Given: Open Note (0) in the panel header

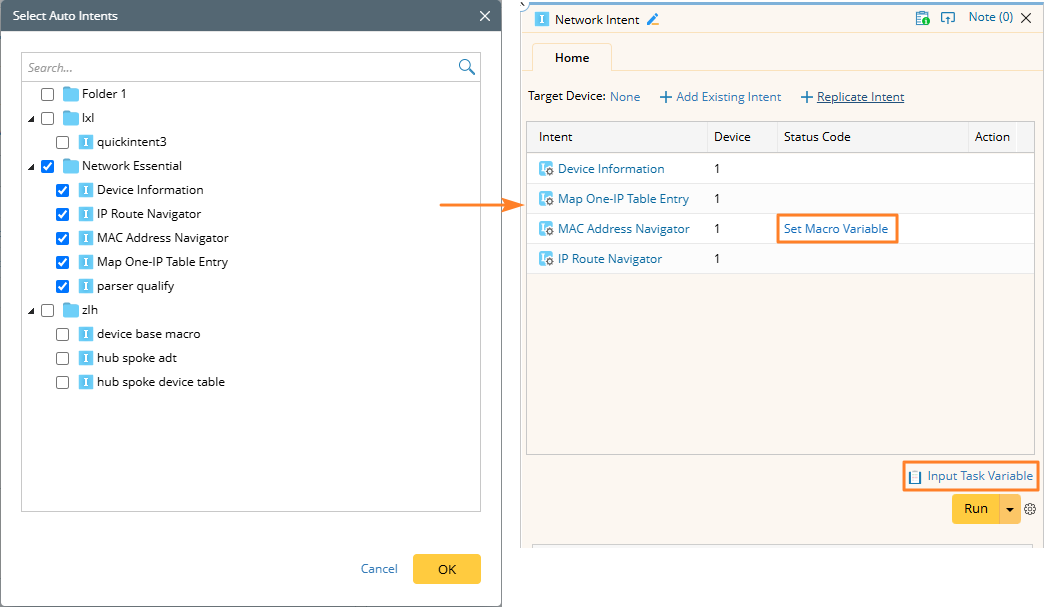Looking at the screenshot, I should click(990, 18).
